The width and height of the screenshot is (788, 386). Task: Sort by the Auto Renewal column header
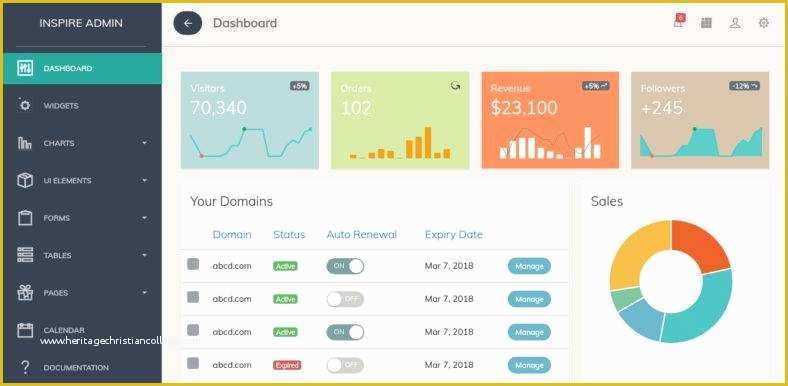click(362, 235)
